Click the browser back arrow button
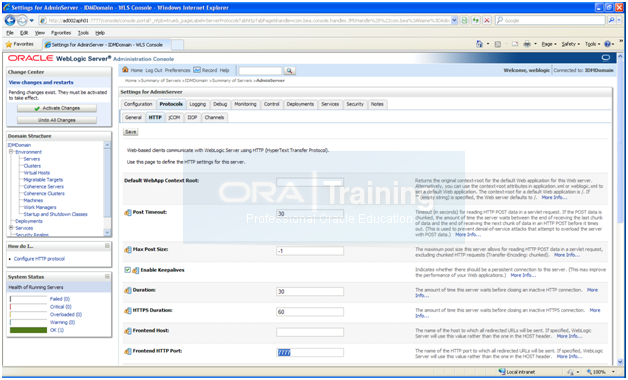 [x=10, y=20]
